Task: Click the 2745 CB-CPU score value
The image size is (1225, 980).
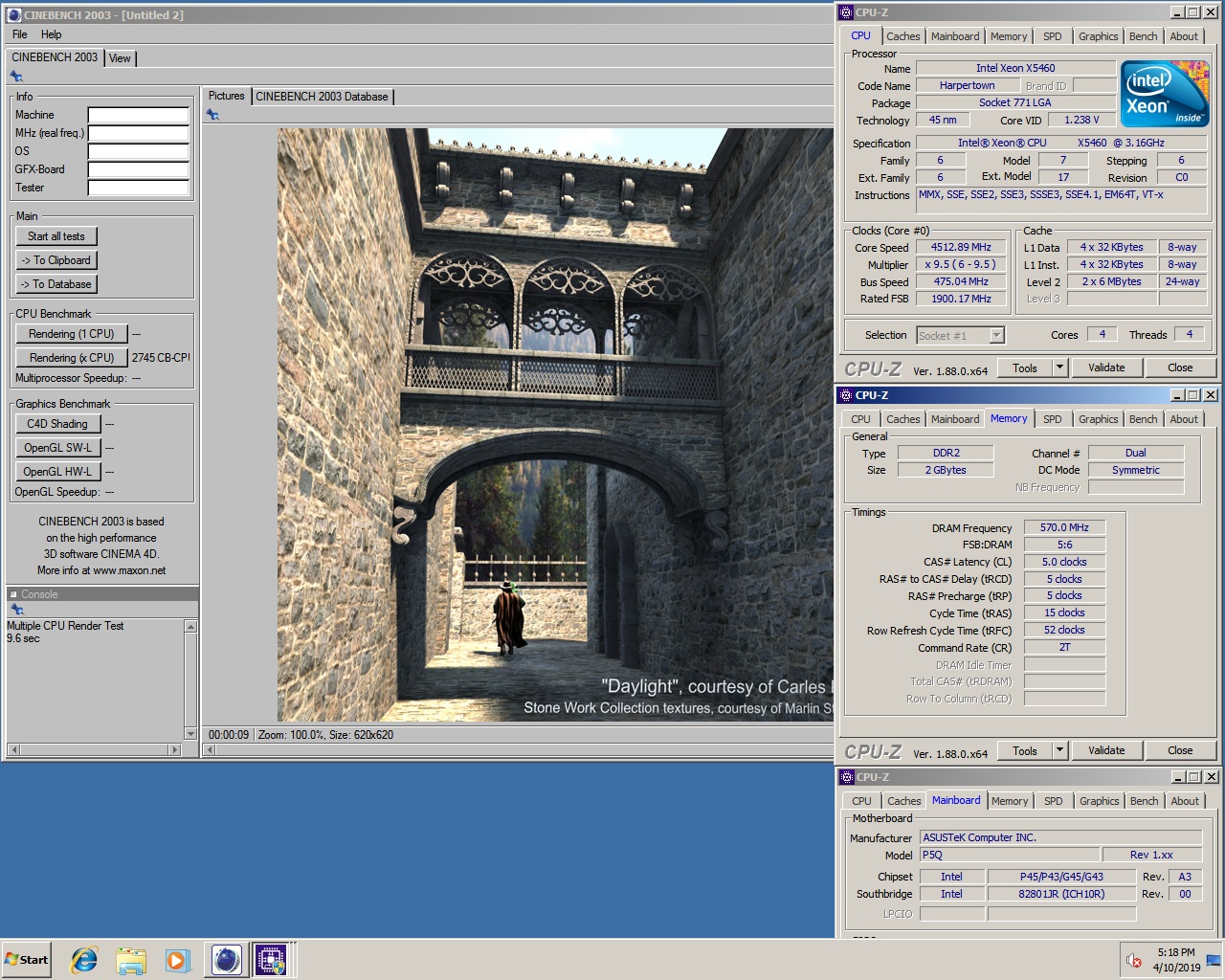Action: click(160, 358)
